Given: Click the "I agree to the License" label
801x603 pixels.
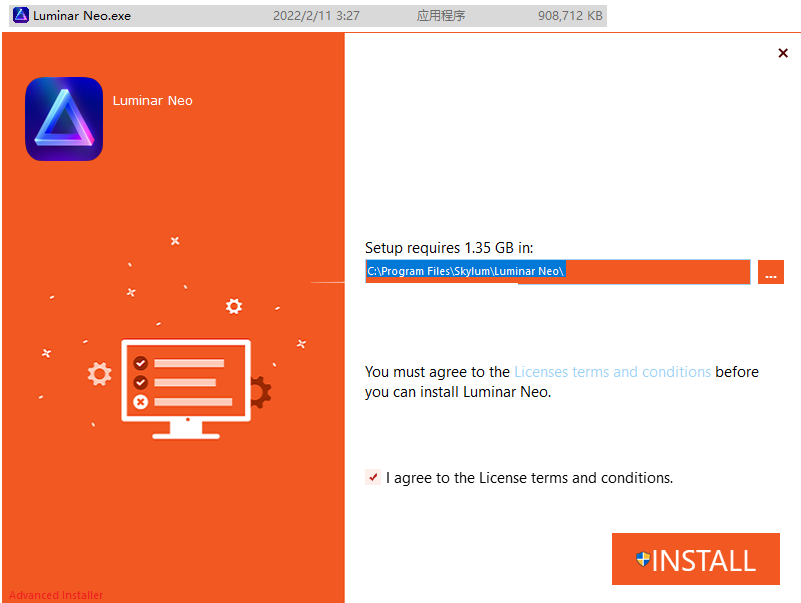Looking at the screenshot, I should pyautogui.click(x=529, y=478).
